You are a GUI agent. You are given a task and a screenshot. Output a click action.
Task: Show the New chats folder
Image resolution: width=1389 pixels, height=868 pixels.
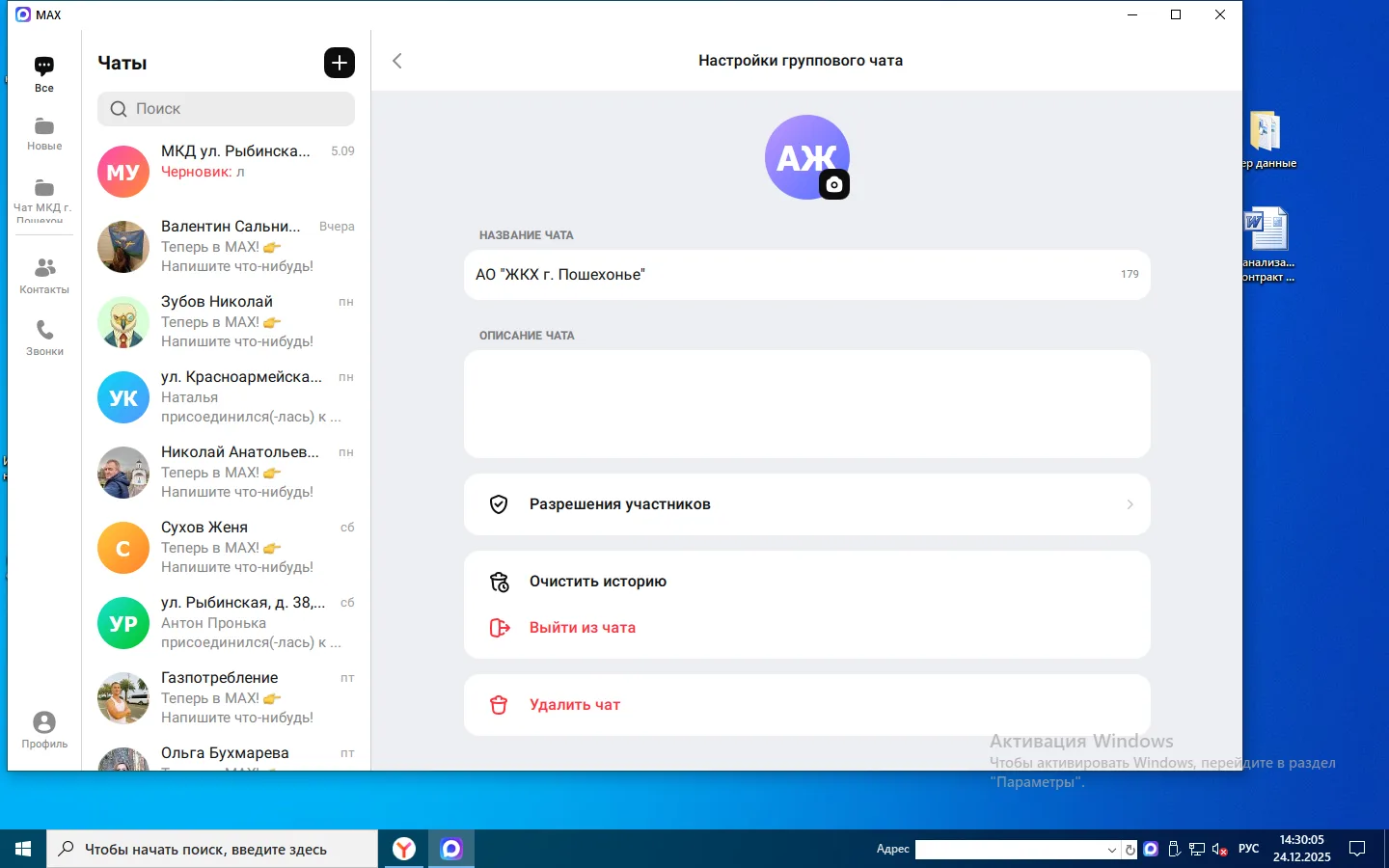pyautogui.click(x=44, y=134)
